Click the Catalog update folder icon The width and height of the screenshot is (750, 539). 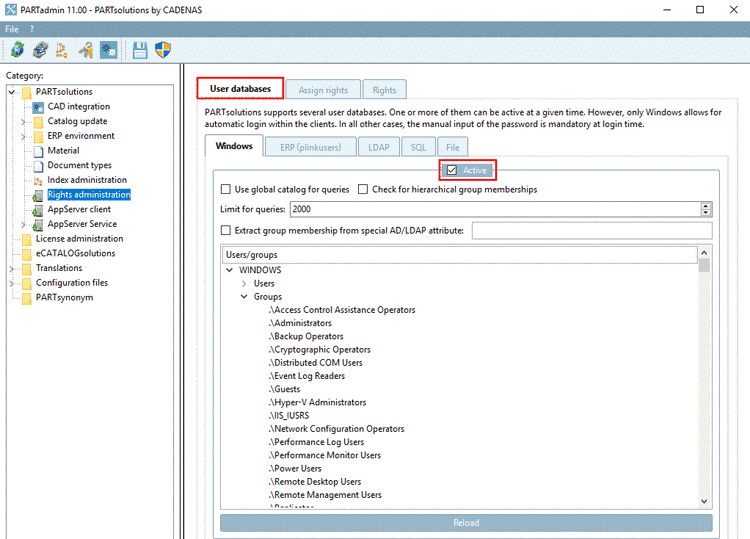(x=38, y=121)
